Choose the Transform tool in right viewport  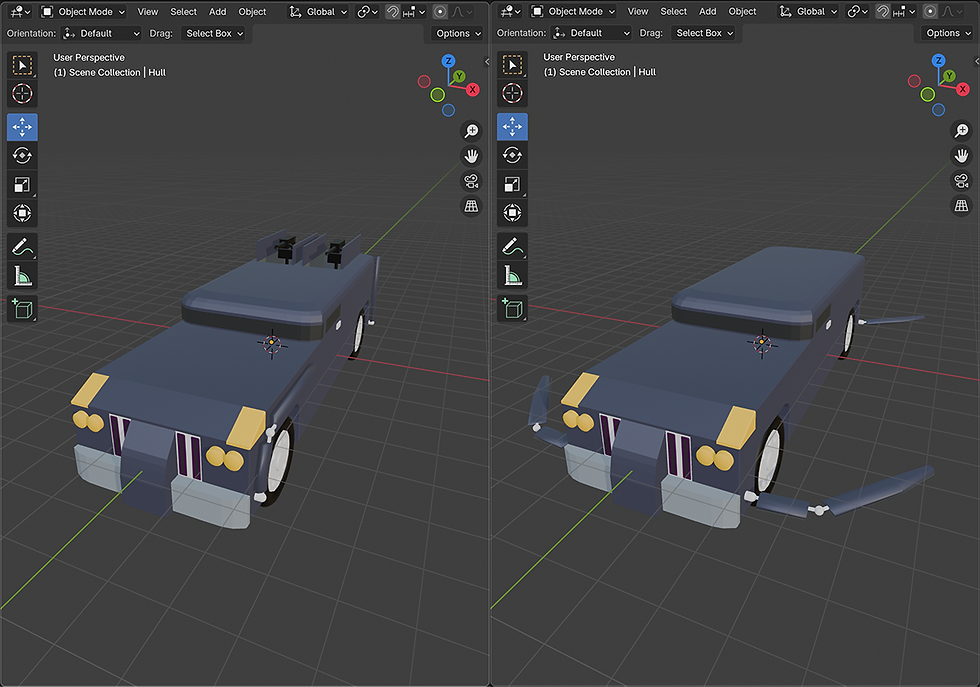pyautogui.click(x=512, y=213)
